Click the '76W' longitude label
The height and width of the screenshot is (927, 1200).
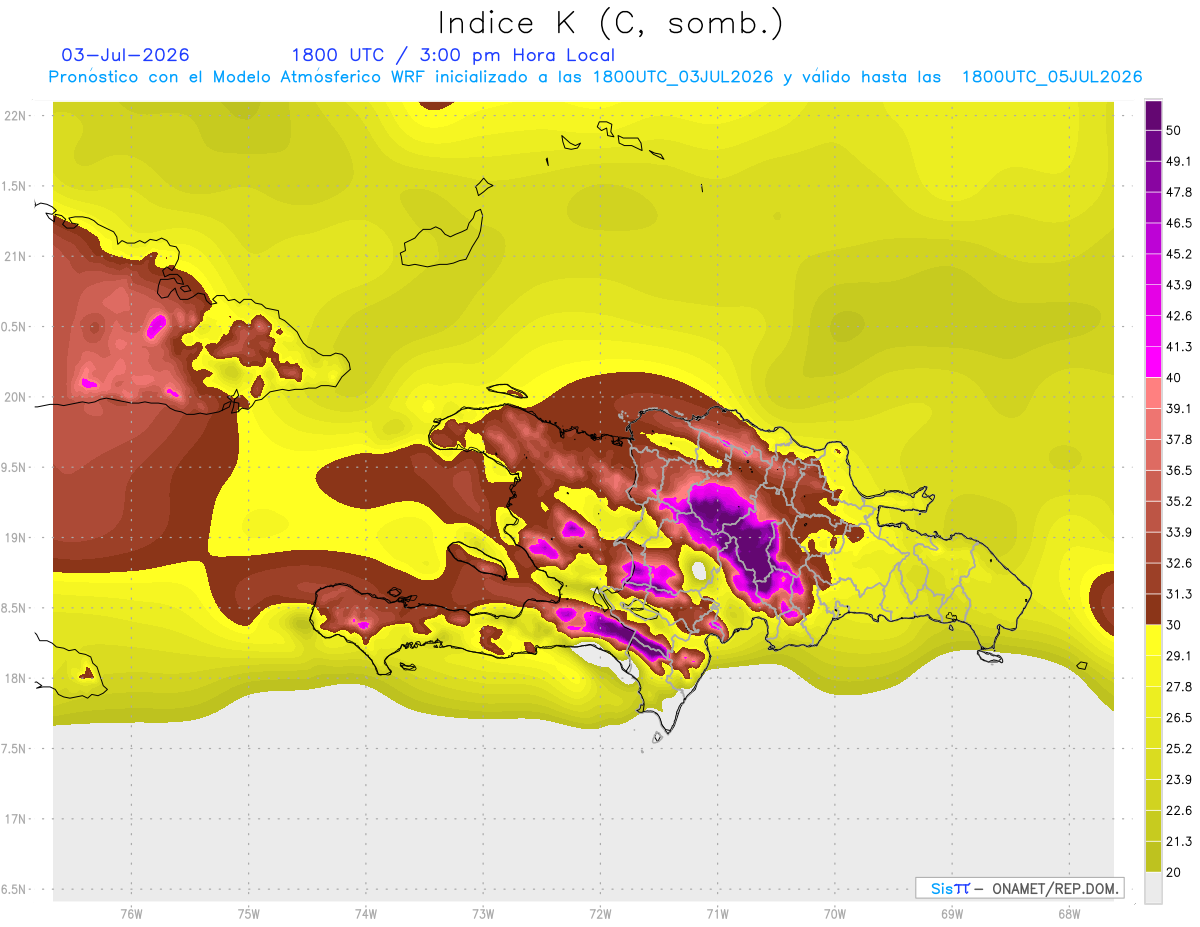click(x=131, y=914)
